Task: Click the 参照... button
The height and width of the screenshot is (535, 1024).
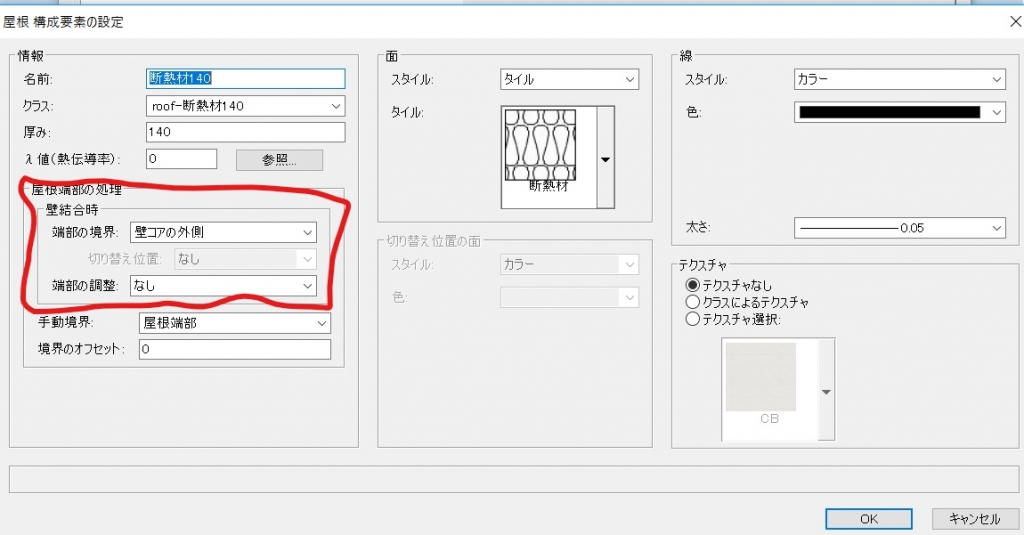Action: [x=279, y=160]
